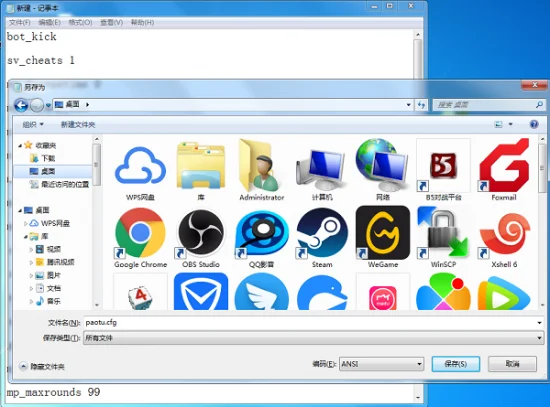Select 桌面 under favorites
The image size is (550, 407).
click(x=48, y=172)
